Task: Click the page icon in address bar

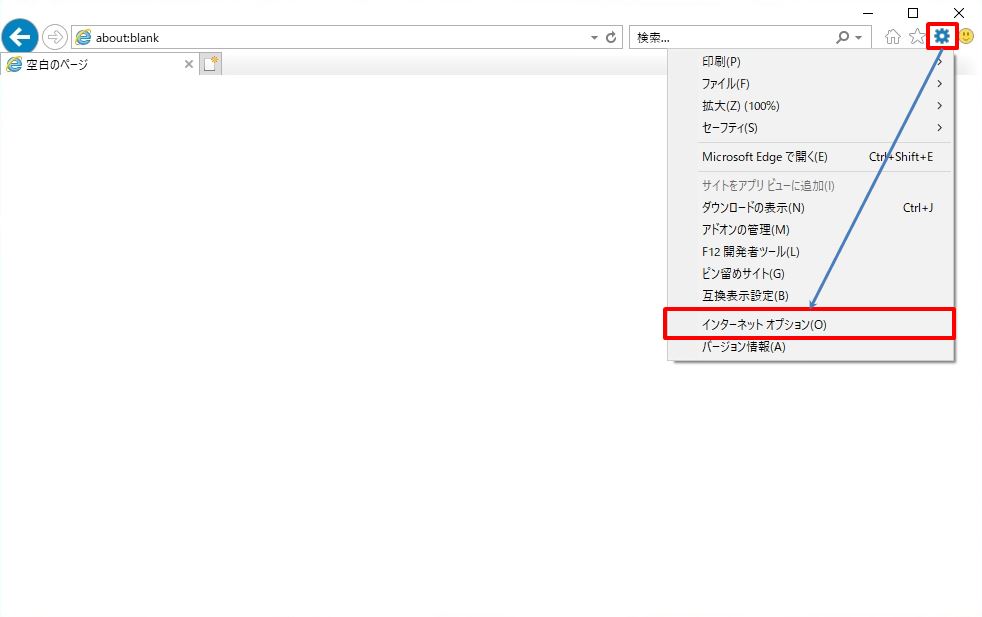Action: (x=83, y=38)
